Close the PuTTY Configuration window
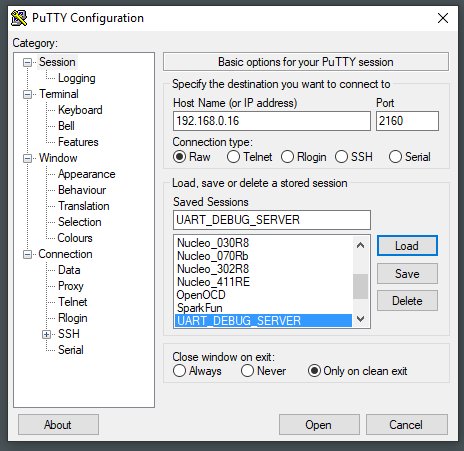The height and width of the screenshot is (451, 464). [x=443, y=18]
